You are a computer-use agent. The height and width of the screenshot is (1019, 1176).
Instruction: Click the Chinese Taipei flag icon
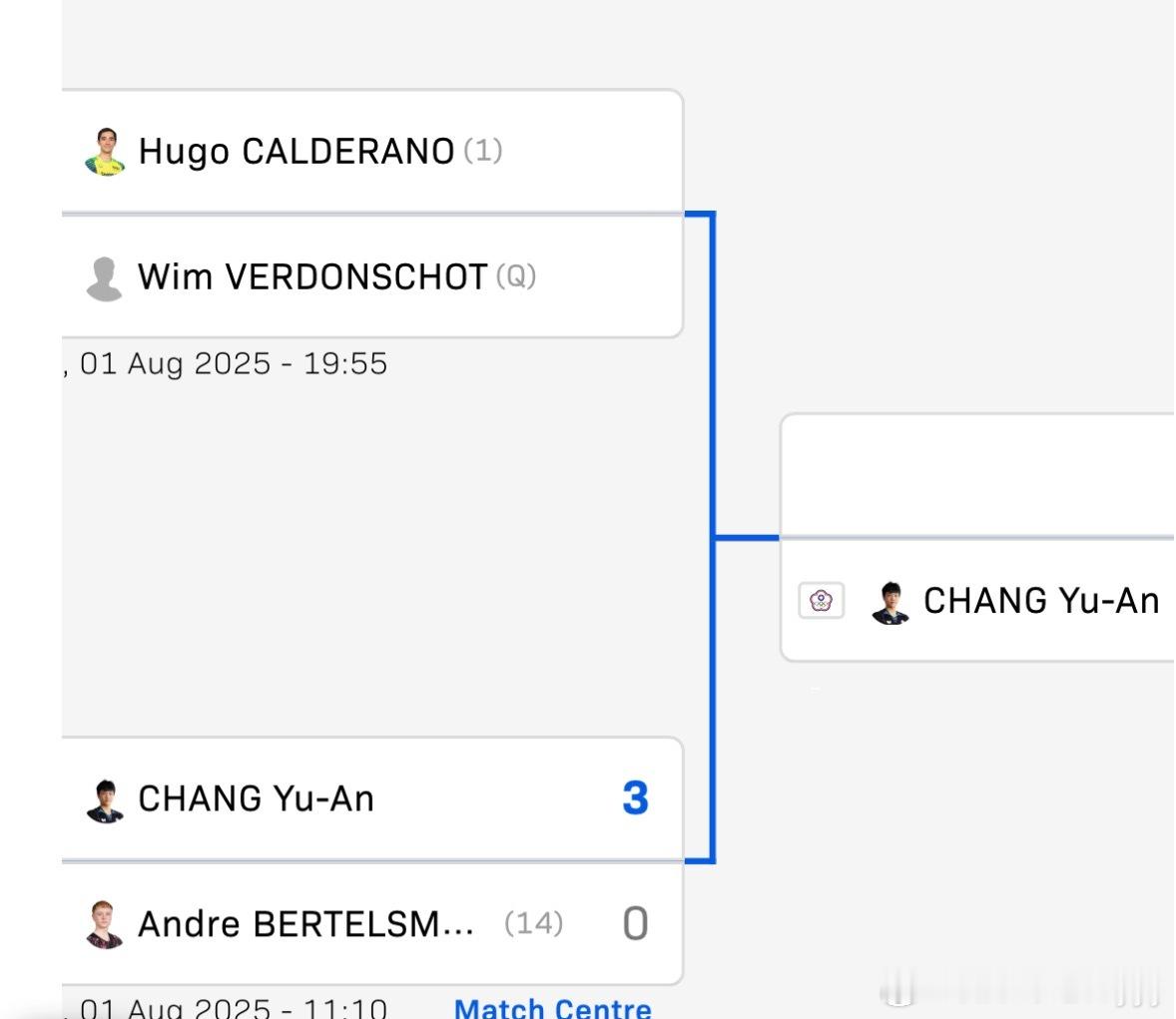pyautogui.click(x=822, y=601)
